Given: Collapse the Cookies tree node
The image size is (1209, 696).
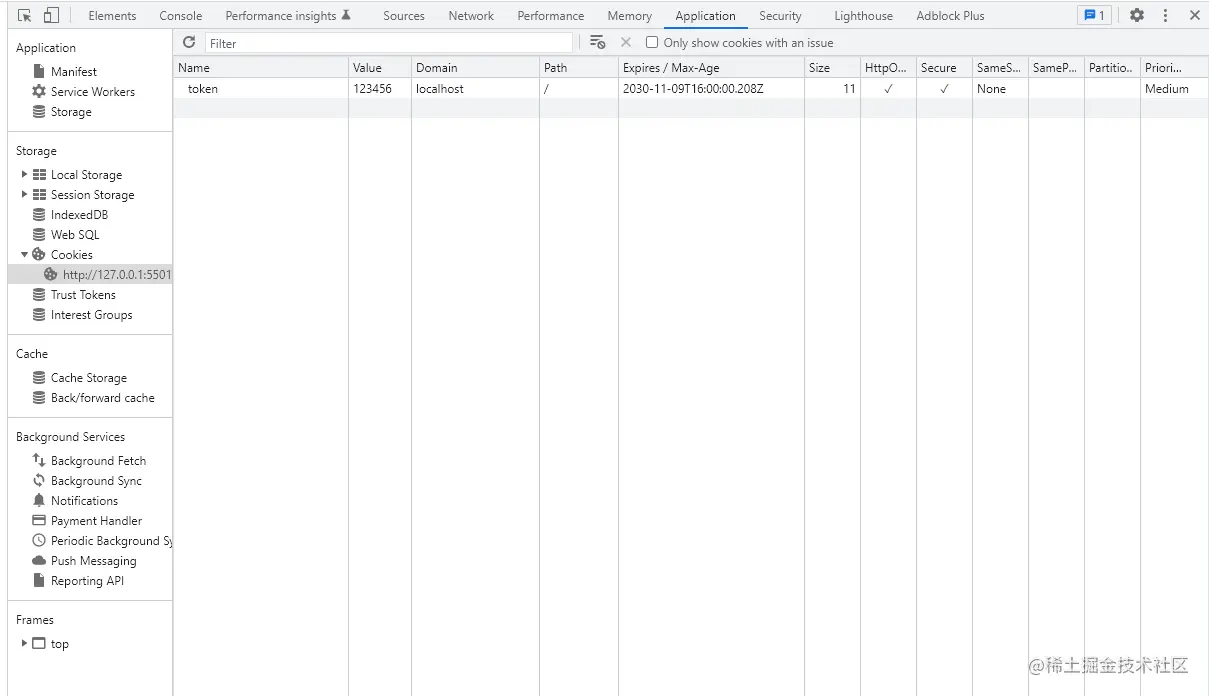Looking at the screenshot, I should click(24, 254).
